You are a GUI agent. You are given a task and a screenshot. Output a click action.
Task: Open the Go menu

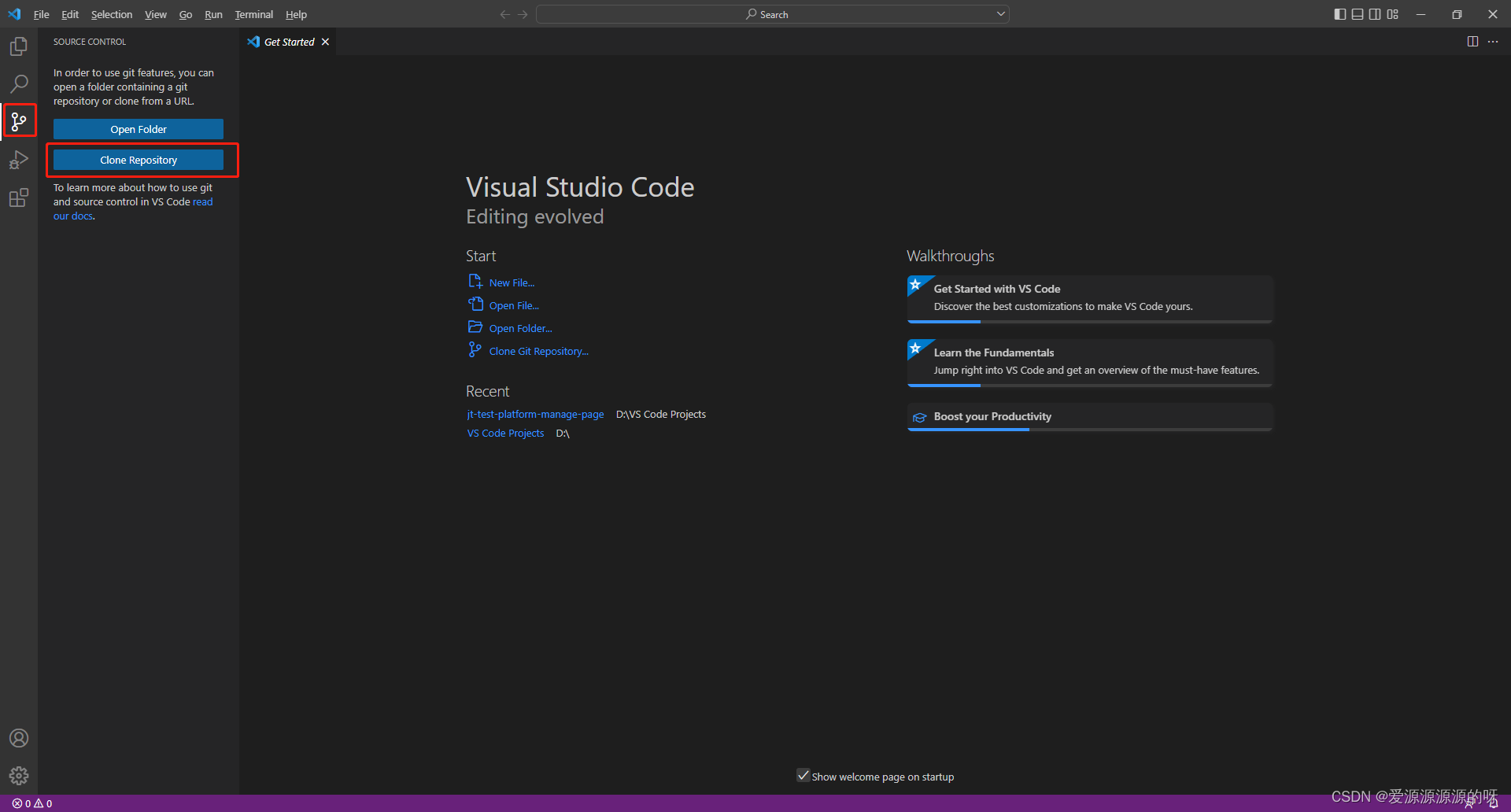186,14
